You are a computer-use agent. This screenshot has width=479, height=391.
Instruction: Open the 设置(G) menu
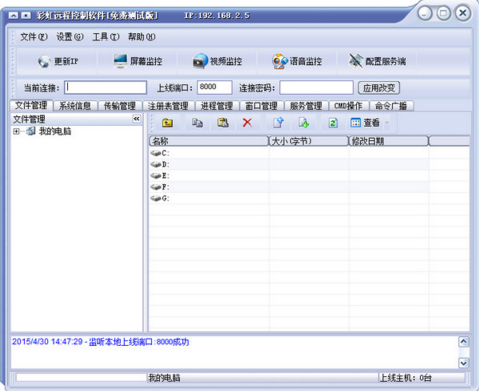70,37
